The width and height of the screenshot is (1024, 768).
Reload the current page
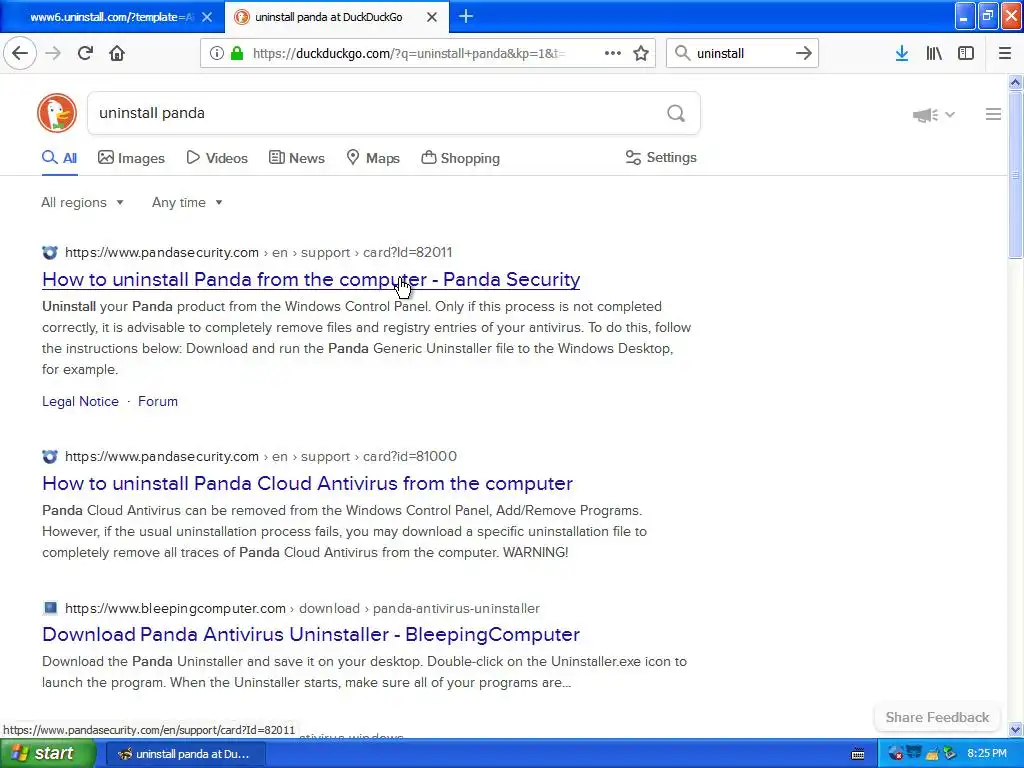tap(85, 53)
